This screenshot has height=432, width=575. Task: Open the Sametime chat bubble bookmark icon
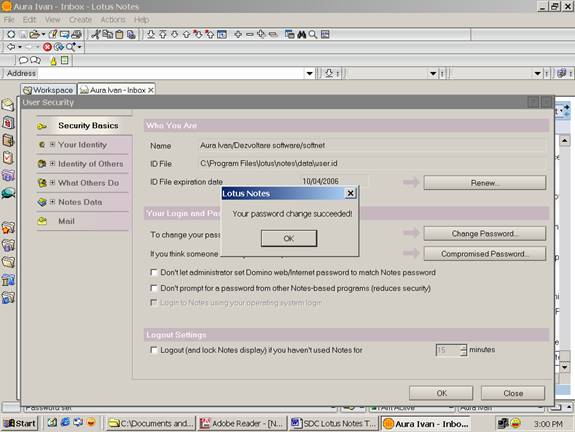coord(8,193)
